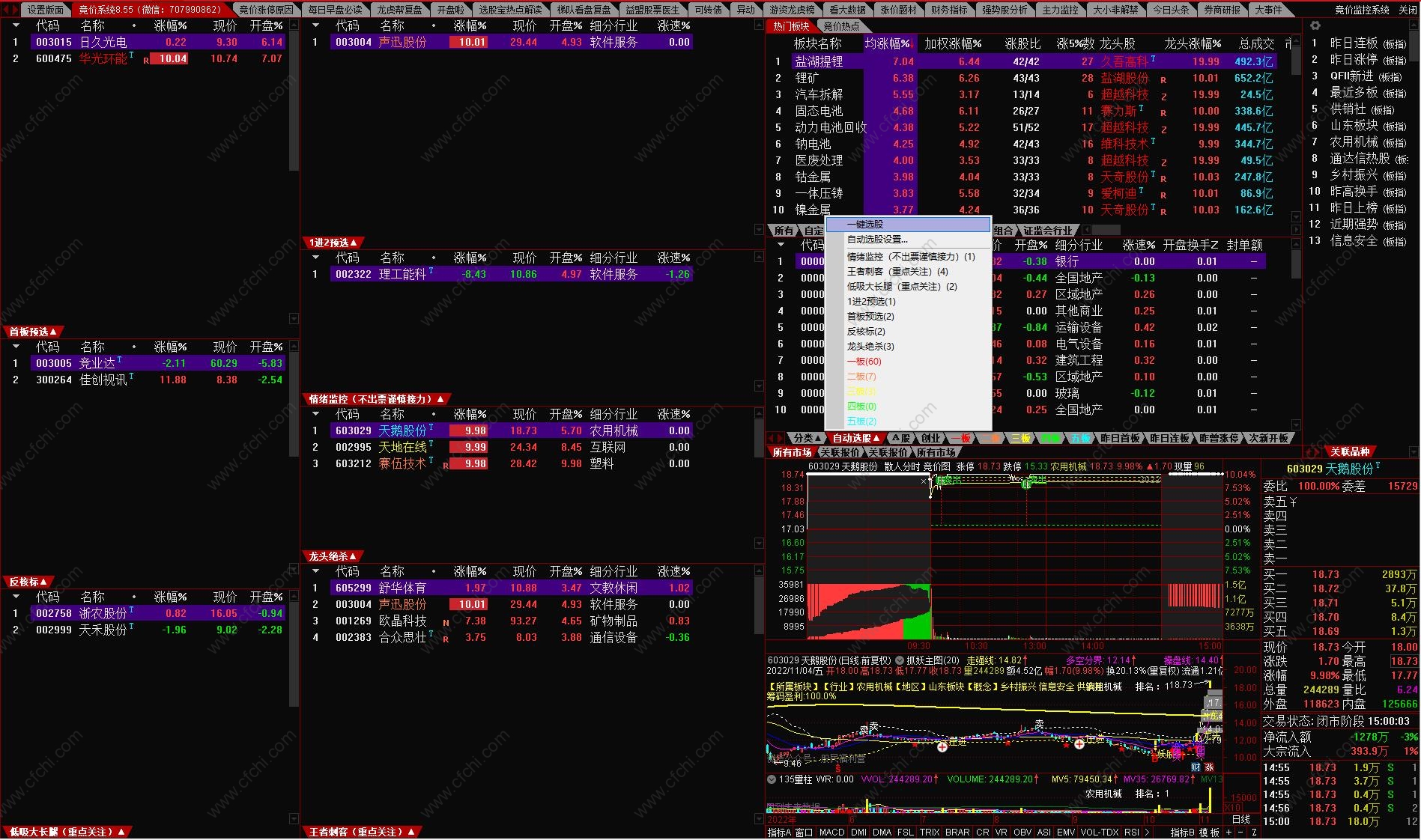Click the scroll-up arrow of the 日久光电 table

tap(294, 25)
